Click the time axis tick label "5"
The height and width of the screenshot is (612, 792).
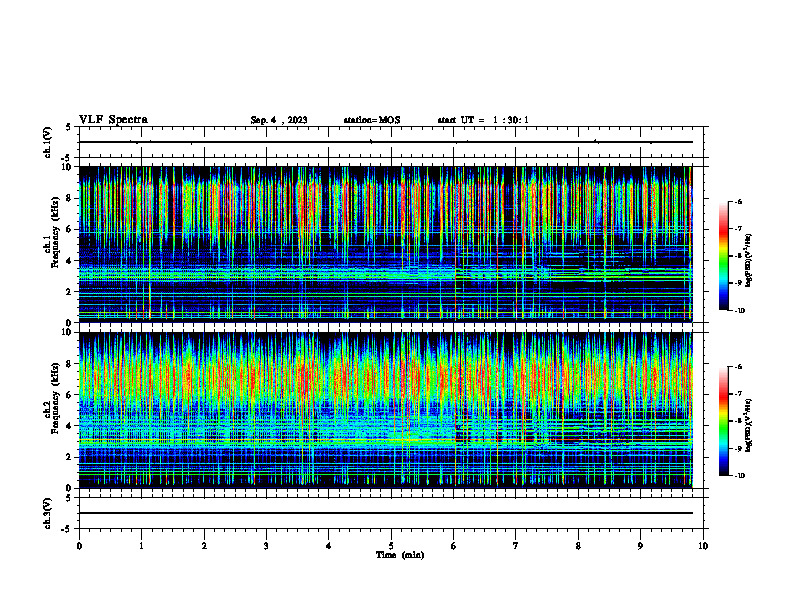pyautogui.click(x=391, y=546)
